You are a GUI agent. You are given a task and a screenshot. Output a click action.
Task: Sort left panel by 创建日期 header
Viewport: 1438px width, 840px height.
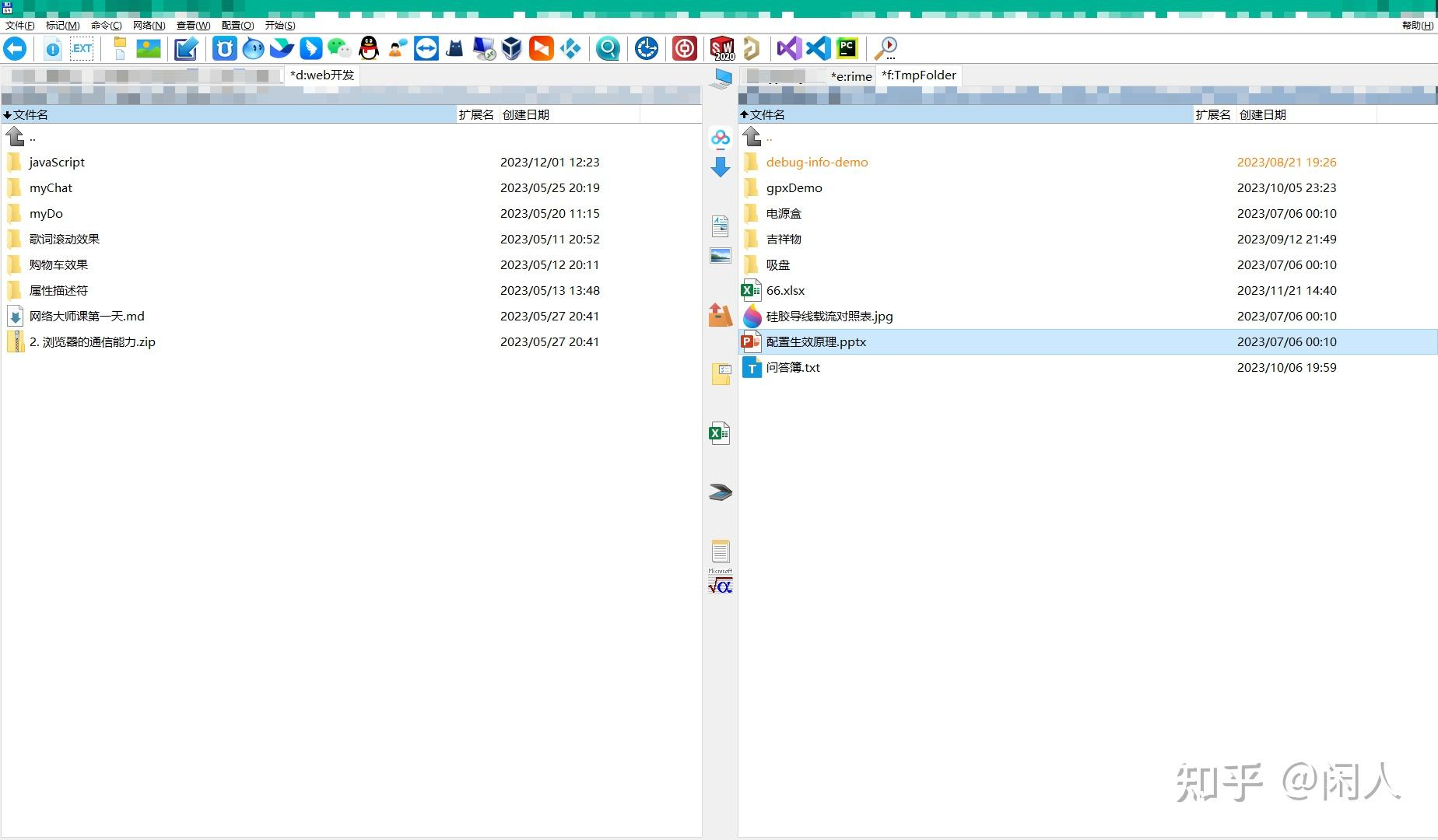click(570, 114)
